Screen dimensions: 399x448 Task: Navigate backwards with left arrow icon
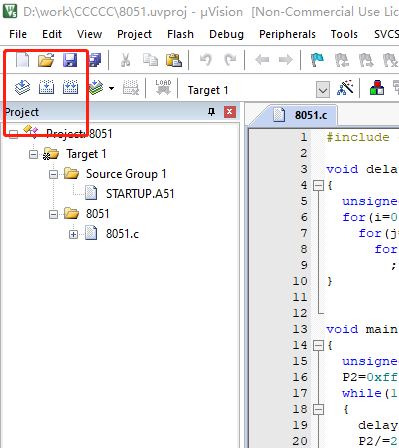click(x=262, y=60)
